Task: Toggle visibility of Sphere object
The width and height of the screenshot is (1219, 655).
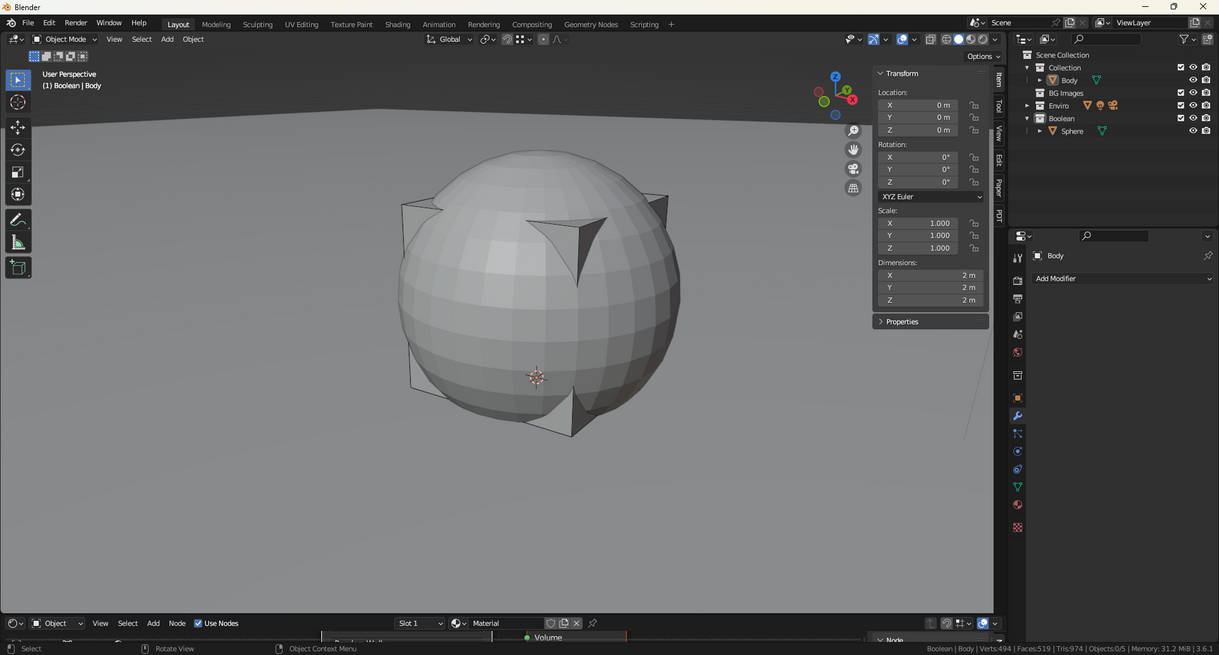Action: 1192,131
